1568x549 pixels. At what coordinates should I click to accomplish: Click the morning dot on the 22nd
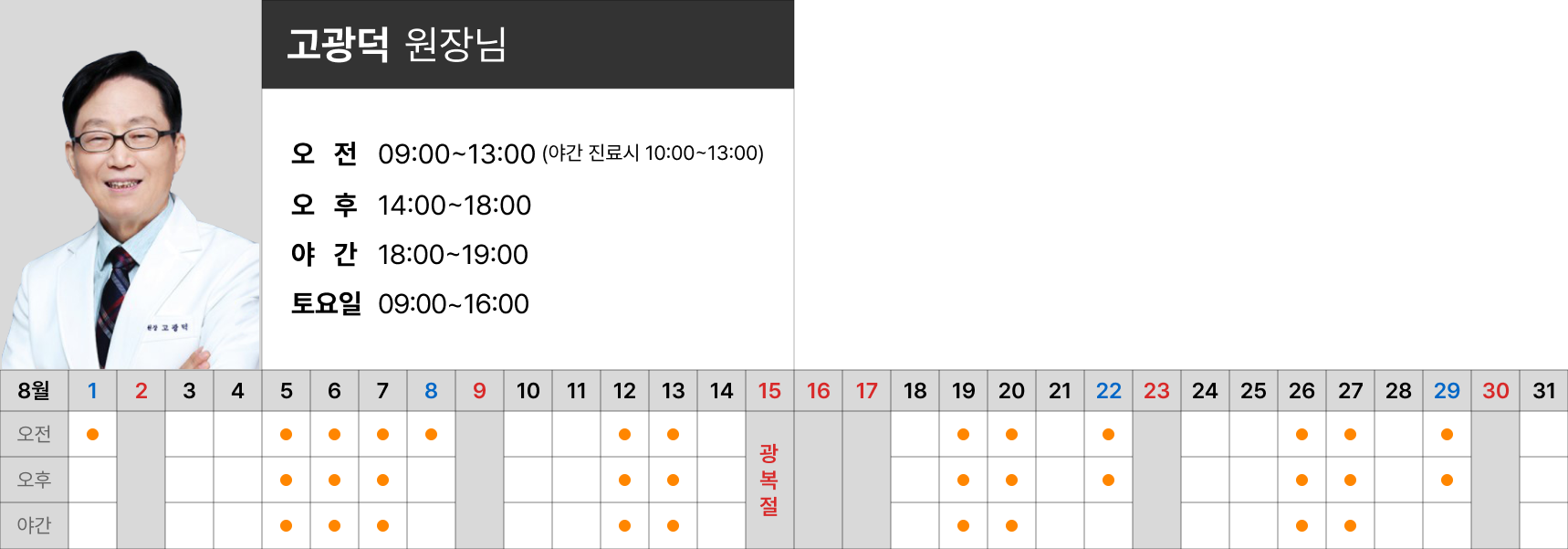click(x=1108, y=434)
